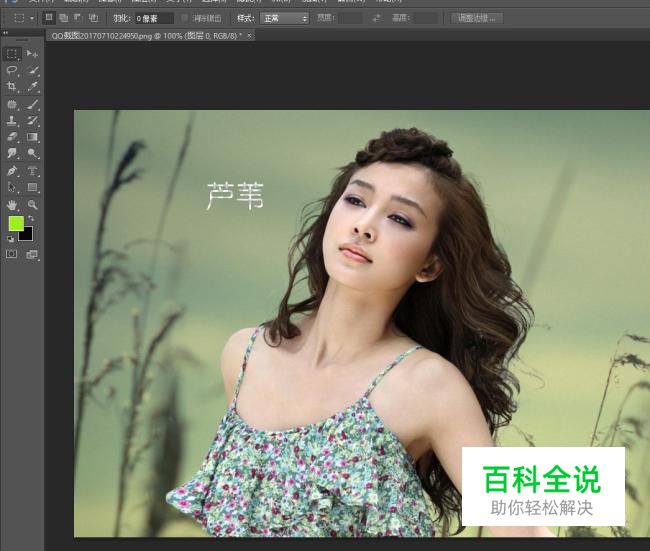This screenshot has width=650, height=551.
Task: Open the green foreground color picker
Action: 16,223
